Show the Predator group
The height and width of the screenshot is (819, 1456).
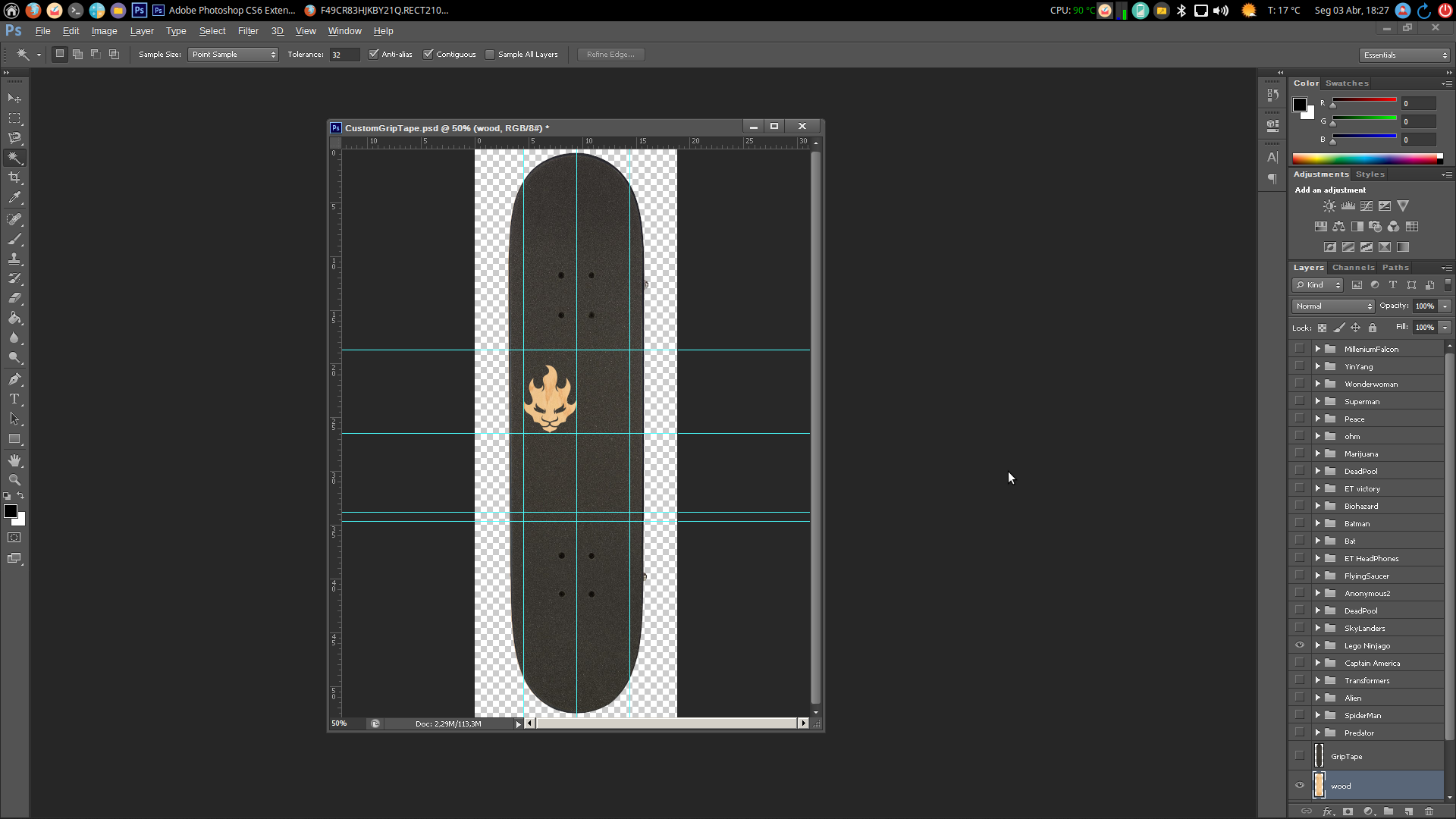point(1300,733)
